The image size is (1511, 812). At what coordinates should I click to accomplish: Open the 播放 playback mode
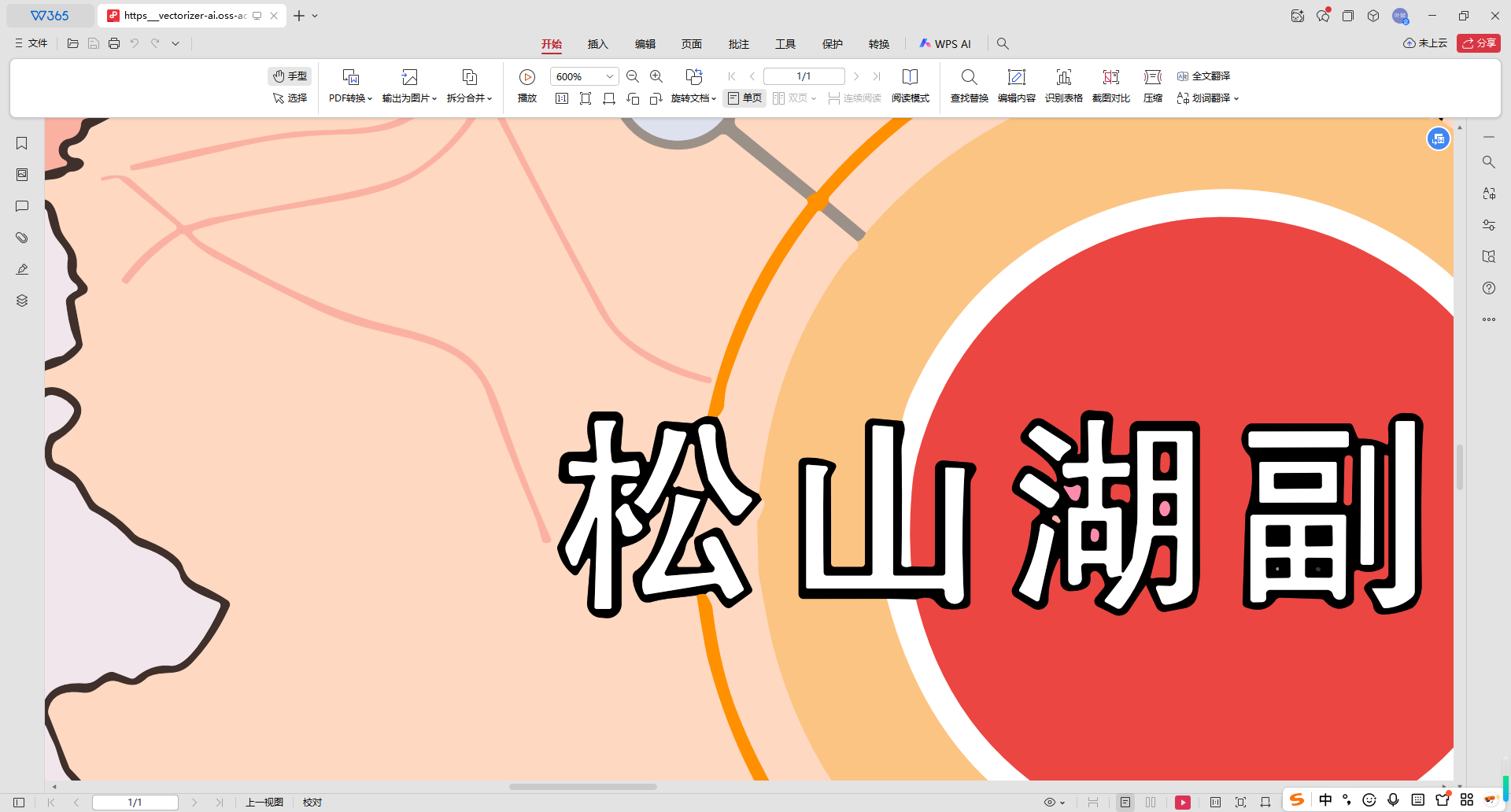click(526, 87)
